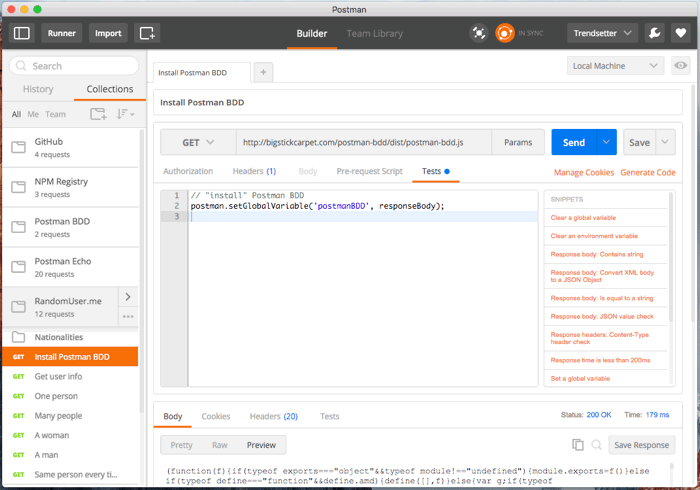Select the 'A woman' request
Viewport: 700px width, 490px height.
click(71, 435)
